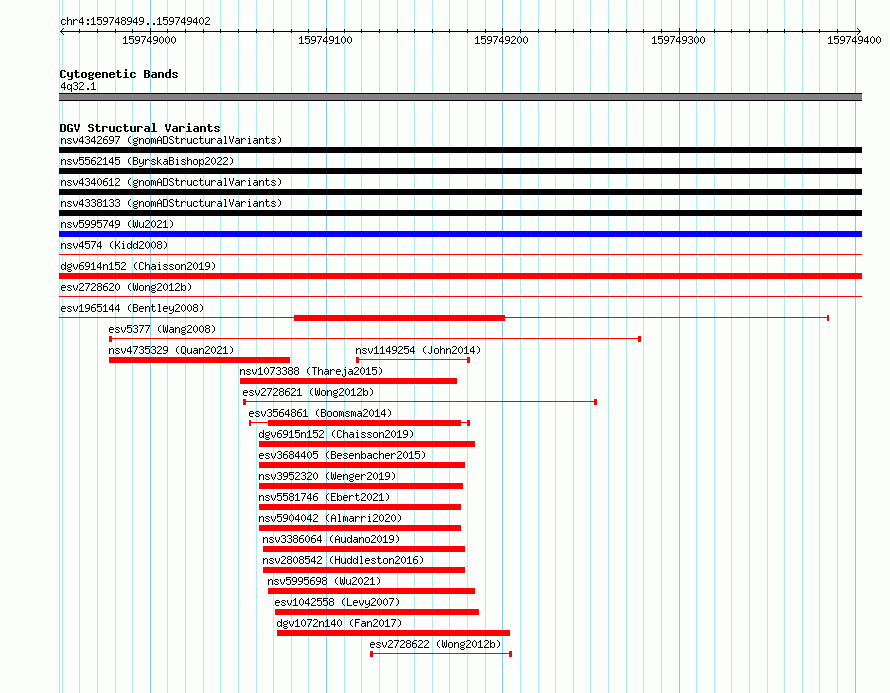Viewport: 890px width, 693px height.
Task: Open variant nsv3952320 (Wenger2019)
Action: tap(327, 476)
